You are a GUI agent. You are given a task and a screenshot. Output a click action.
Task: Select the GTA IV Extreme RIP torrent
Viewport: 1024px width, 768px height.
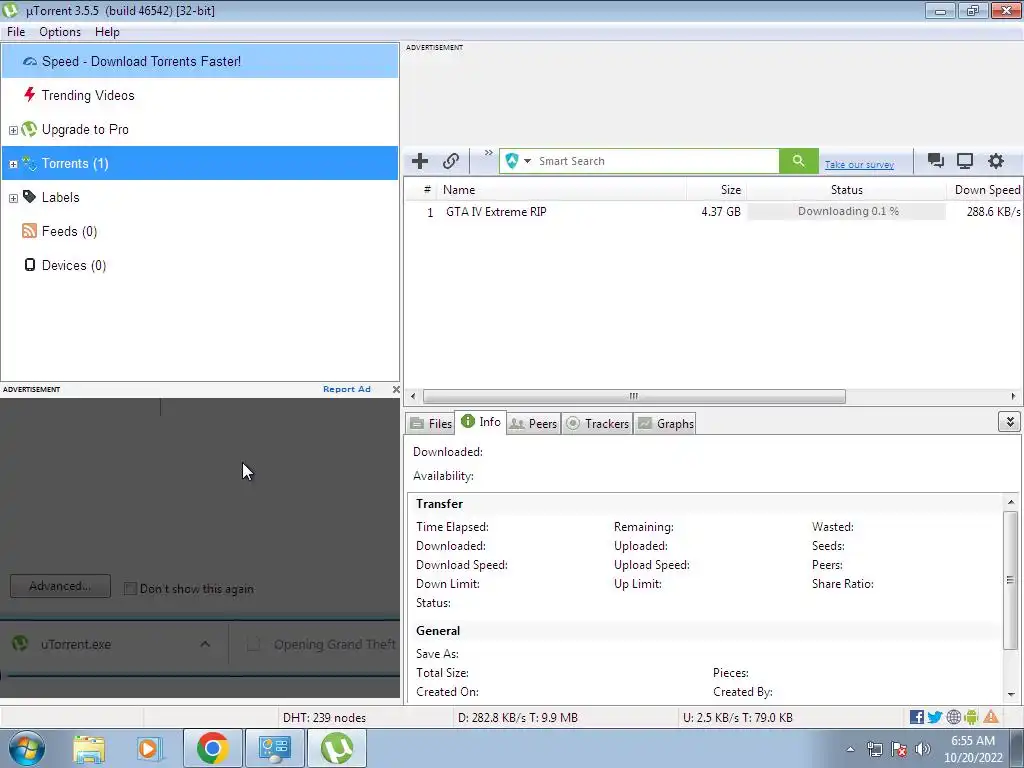click(x=496, y=212)
